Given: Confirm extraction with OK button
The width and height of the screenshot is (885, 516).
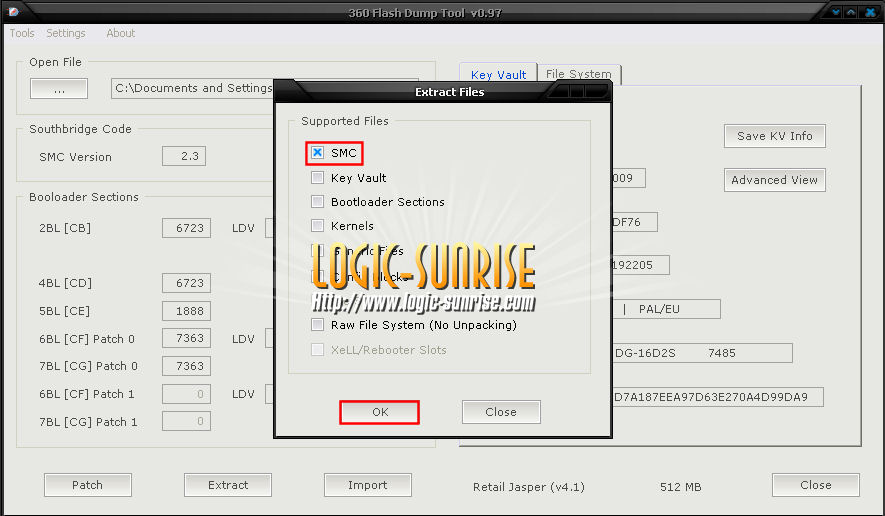Looking at the screenshot, I should (379, 412).
